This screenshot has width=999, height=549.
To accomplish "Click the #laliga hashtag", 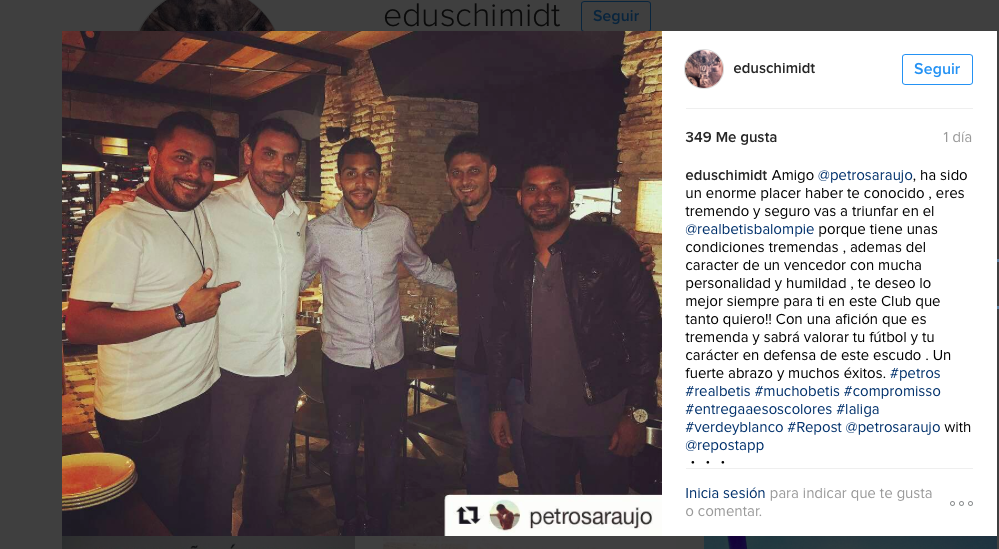I will (x=858, y=409).
